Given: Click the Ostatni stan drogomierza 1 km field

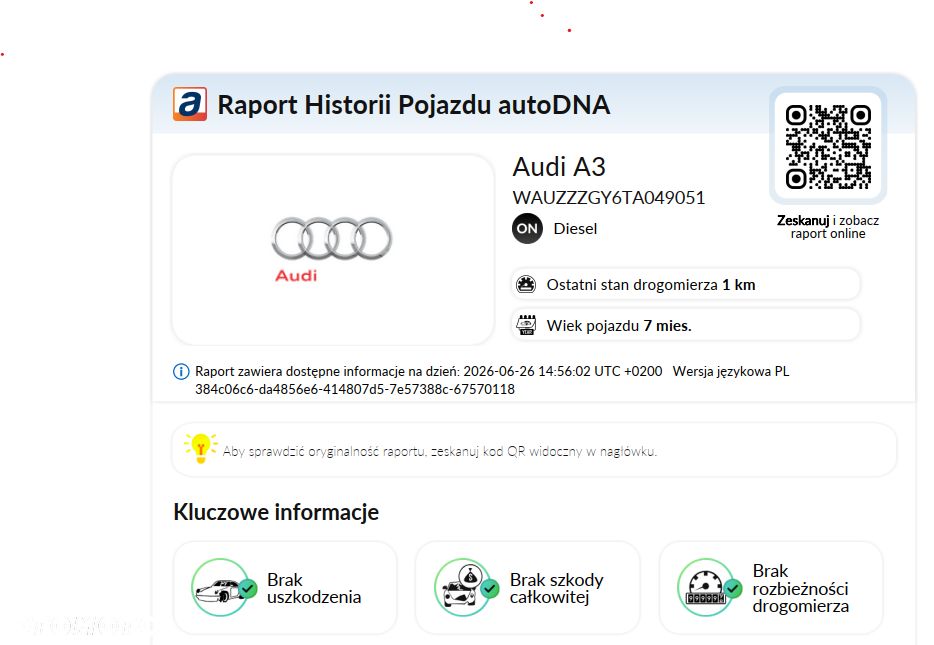Looking at the screenshot, I should (x=686, y=285).
